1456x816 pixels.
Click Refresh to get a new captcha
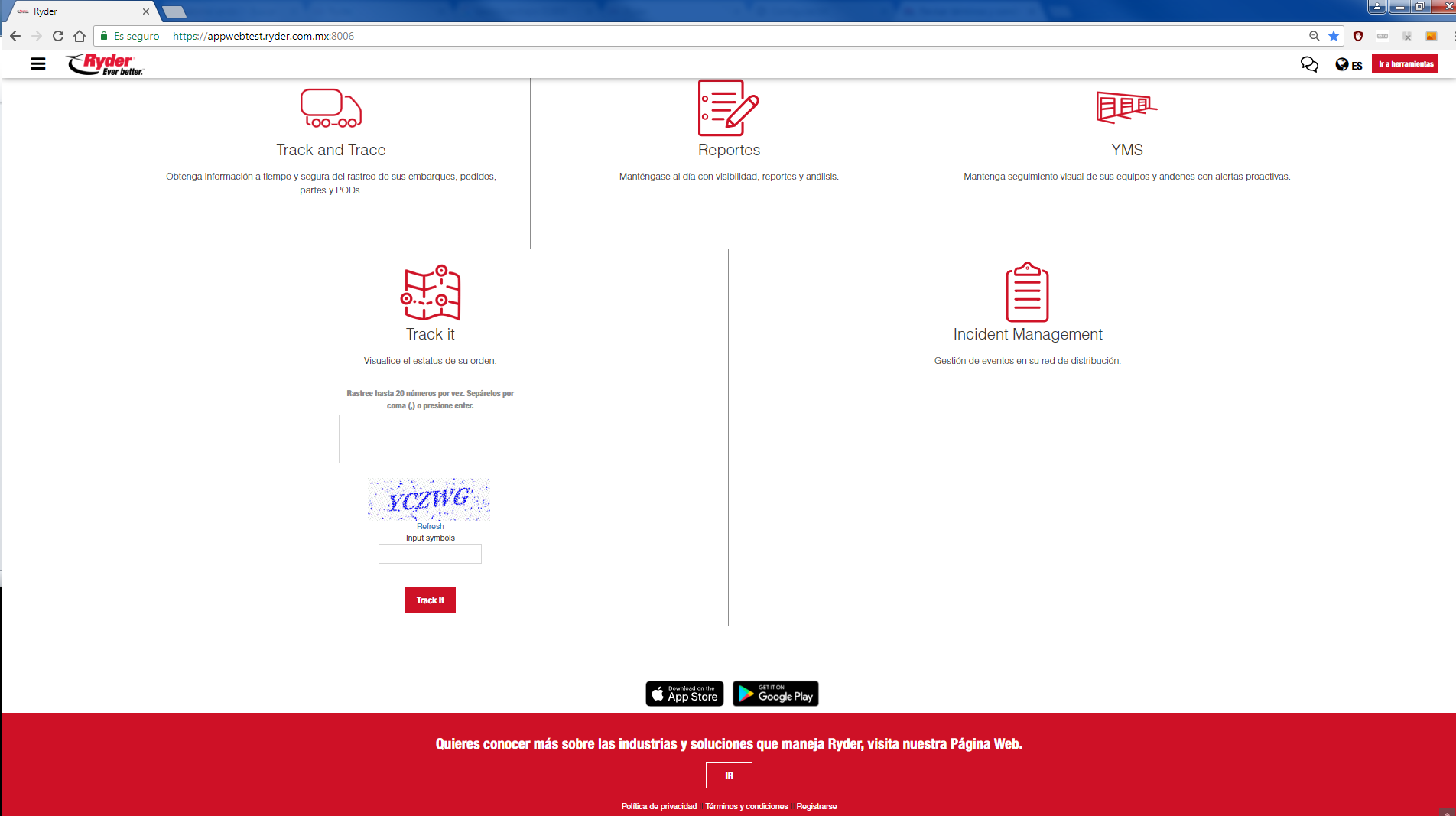pos(430,526)
